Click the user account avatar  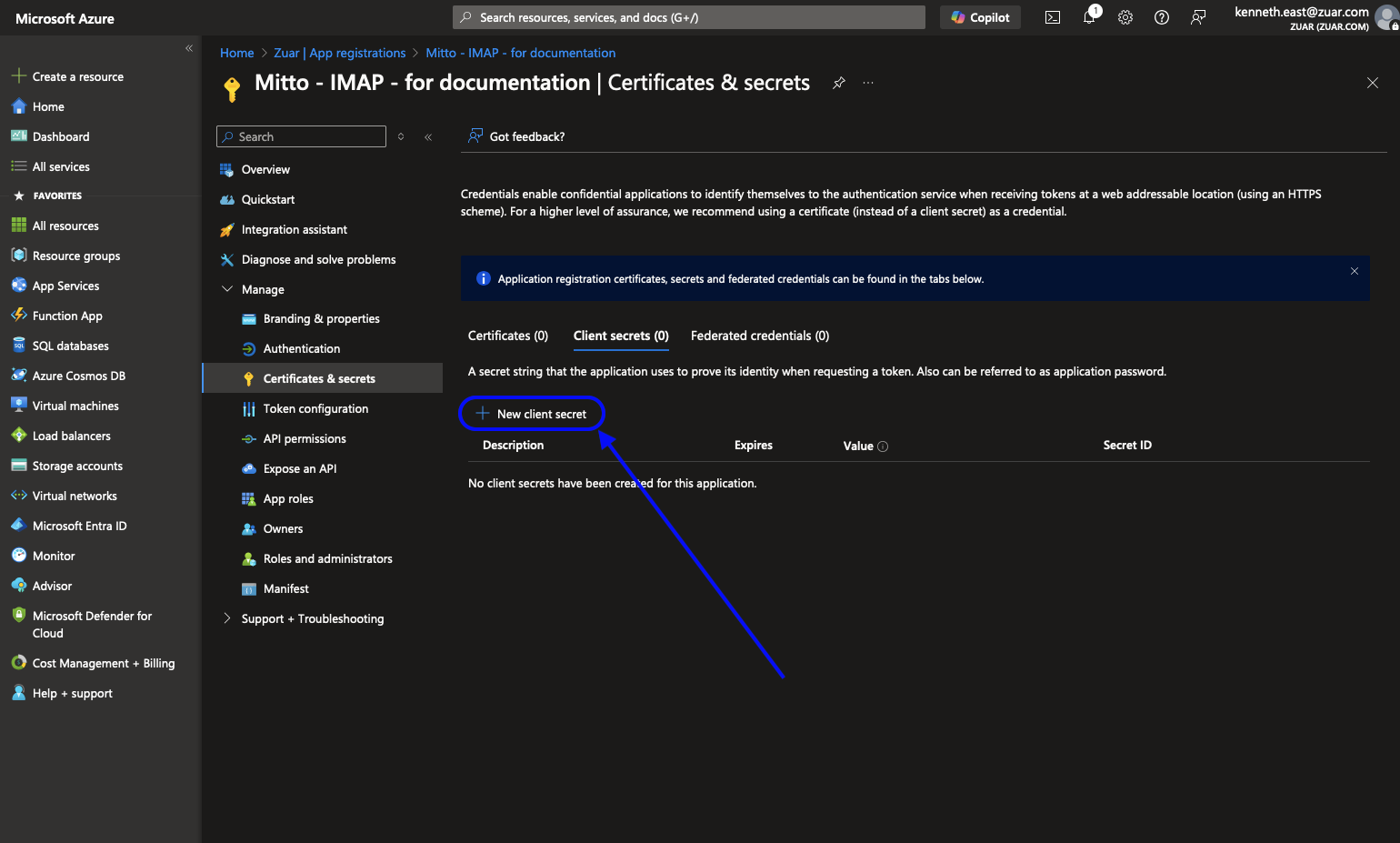click(x=1387, y=18)
